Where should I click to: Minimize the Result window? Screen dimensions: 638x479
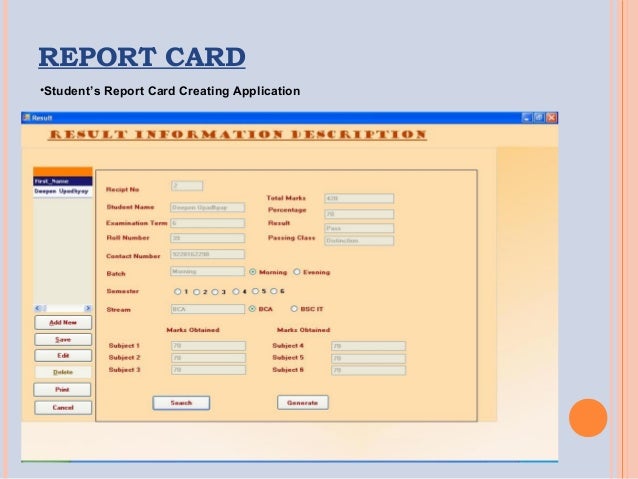(x=527, y=118)
